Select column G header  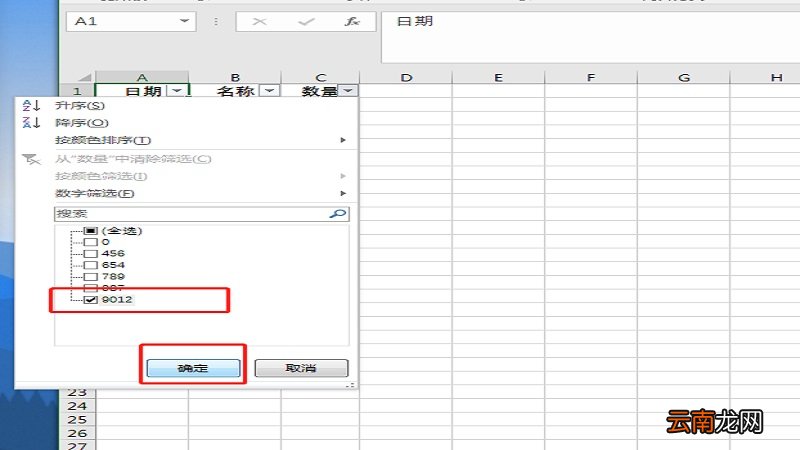(x=684, y=78)
